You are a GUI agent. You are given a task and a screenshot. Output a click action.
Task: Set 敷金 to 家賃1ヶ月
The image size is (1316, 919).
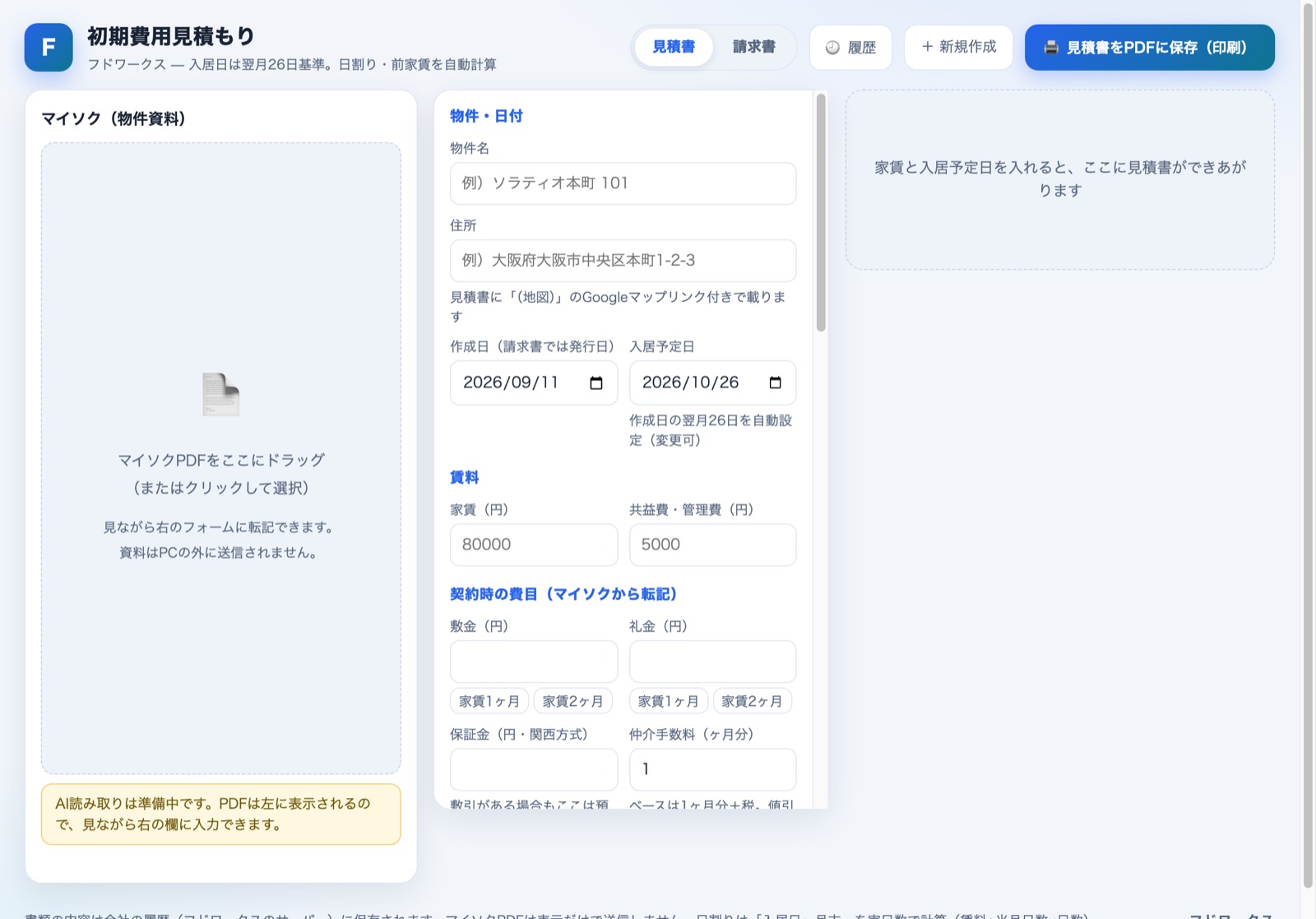(489, 701)
